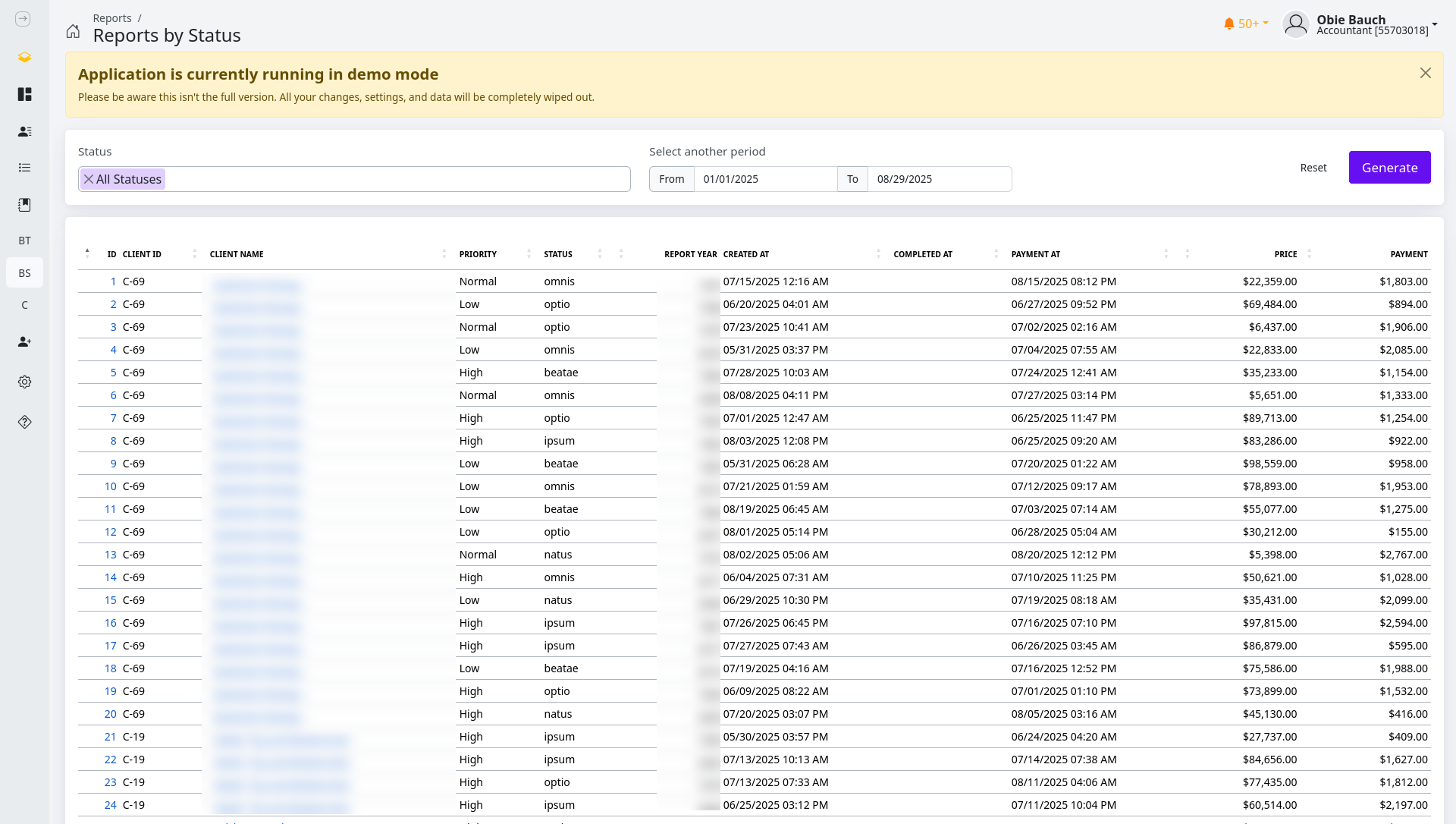Go to home via house icon
The image size is (1456, 824).
coord(73,31)
